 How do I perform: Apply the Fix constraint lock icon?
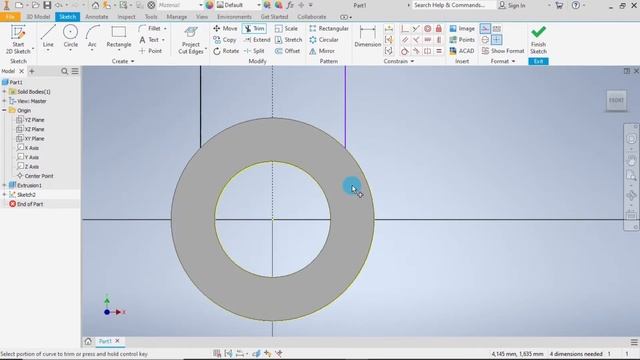click(x=438, y=29)
